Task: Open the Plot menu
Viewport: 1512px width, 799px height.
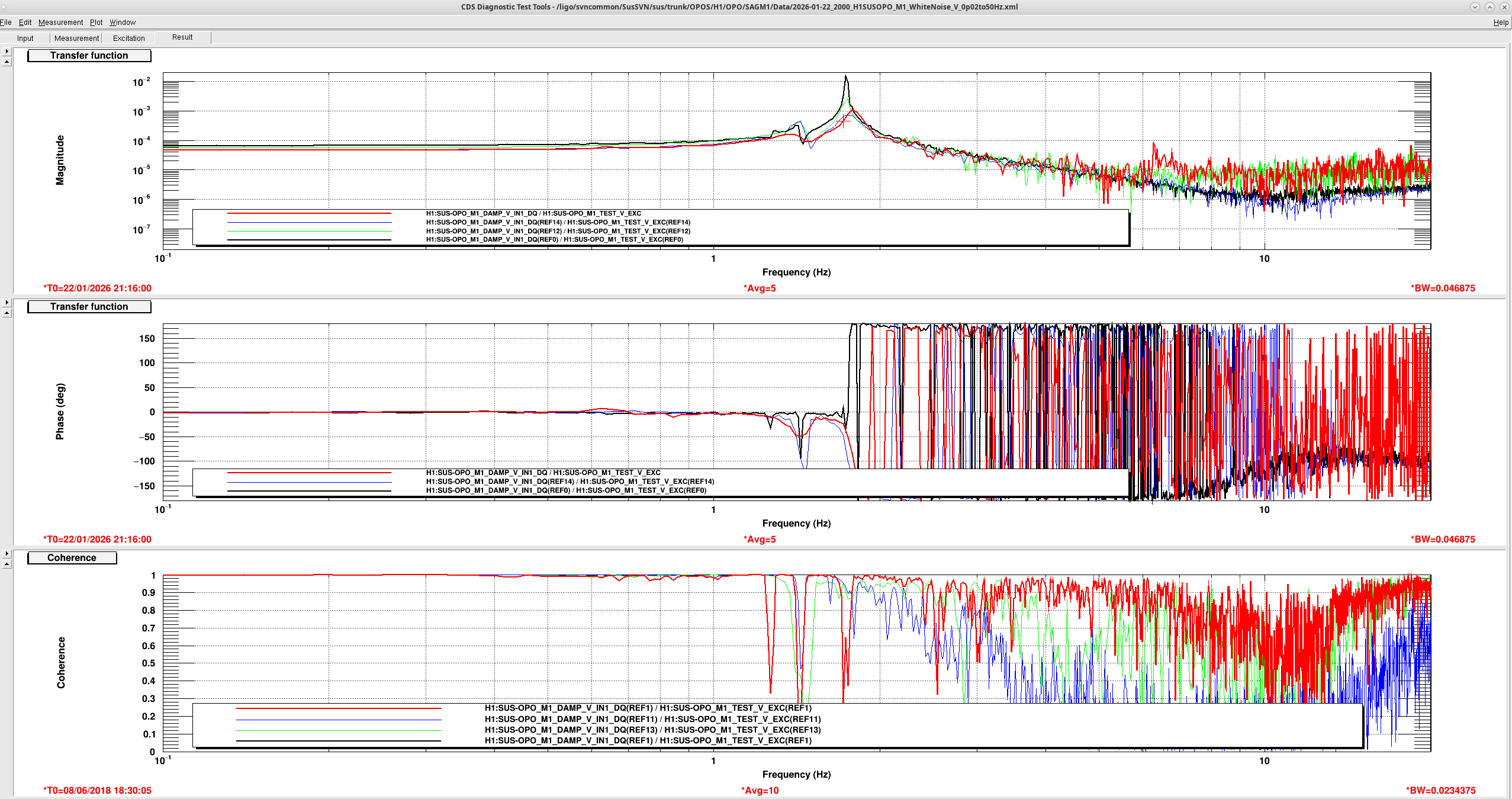Action: click(x=96, y=23)
